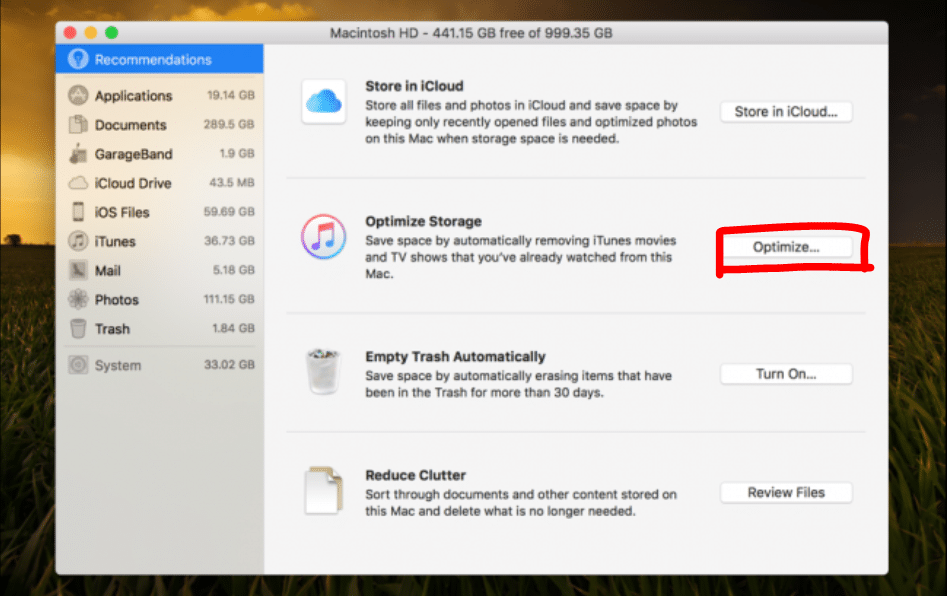Click the Mail sidebar icon

[x=77, y=270]
